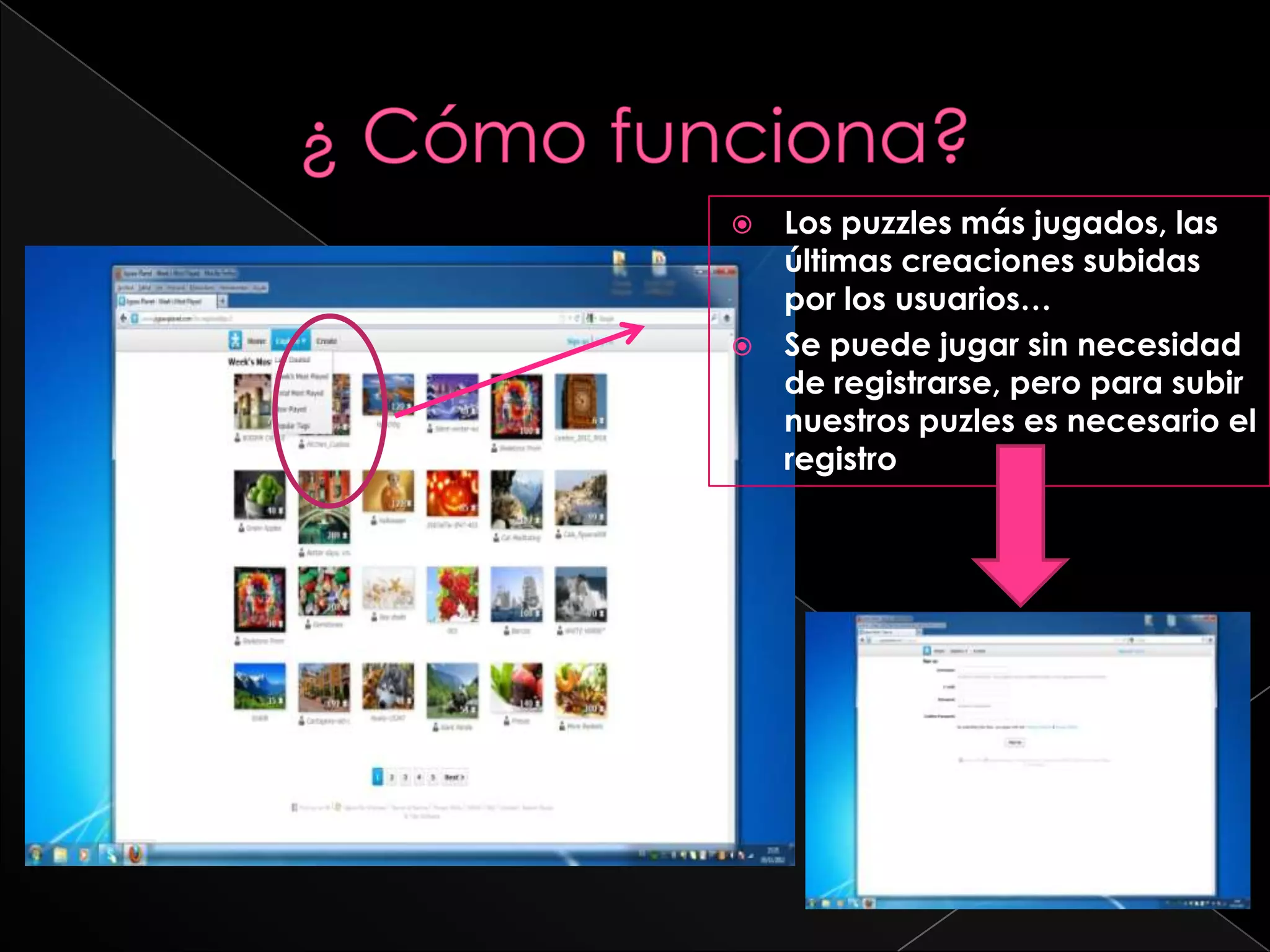
Task: Click the site identity icon beside the URL
Action: pos(135,318)
